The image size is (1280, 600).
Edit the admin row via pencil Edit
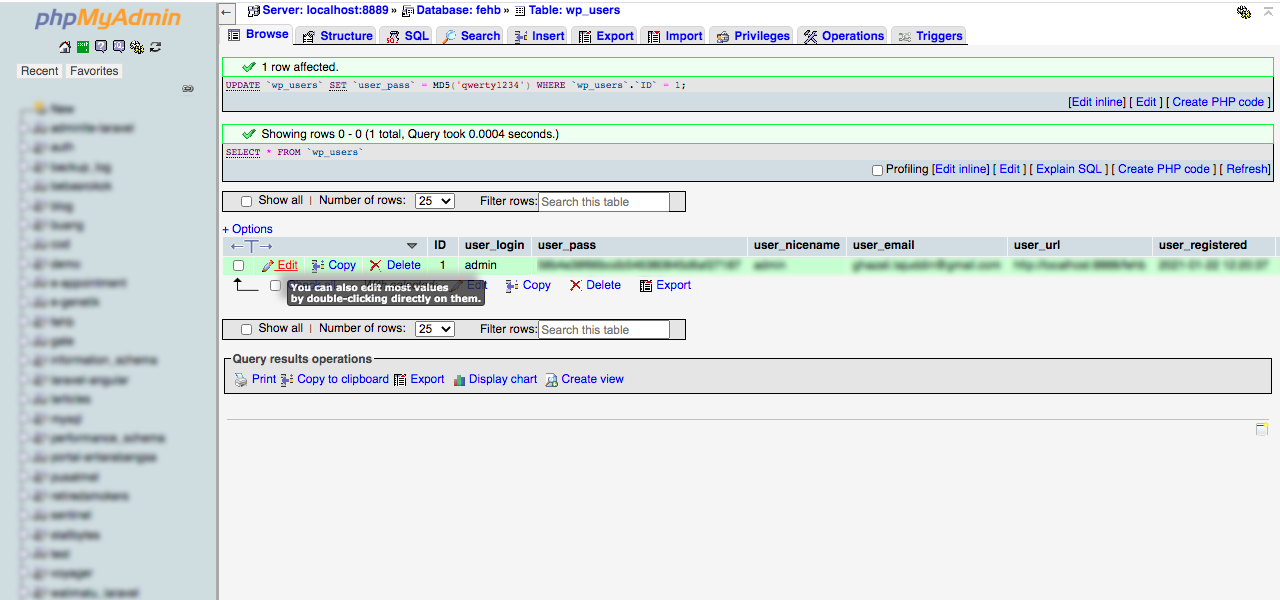(x=280, y=265)
